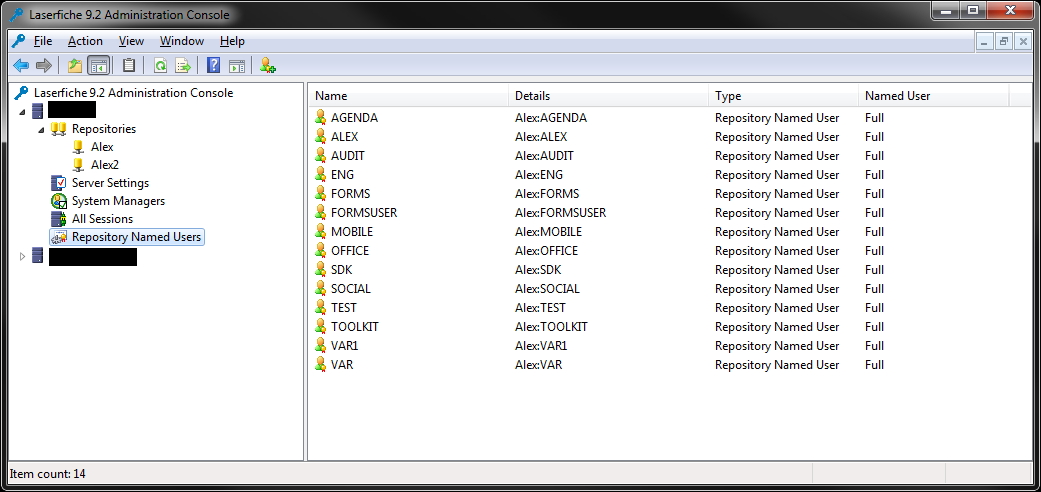The width and height of the screenshot is (1041, 492).
Task: Click the user icon beside FORMS
Action: pos(321,194)
